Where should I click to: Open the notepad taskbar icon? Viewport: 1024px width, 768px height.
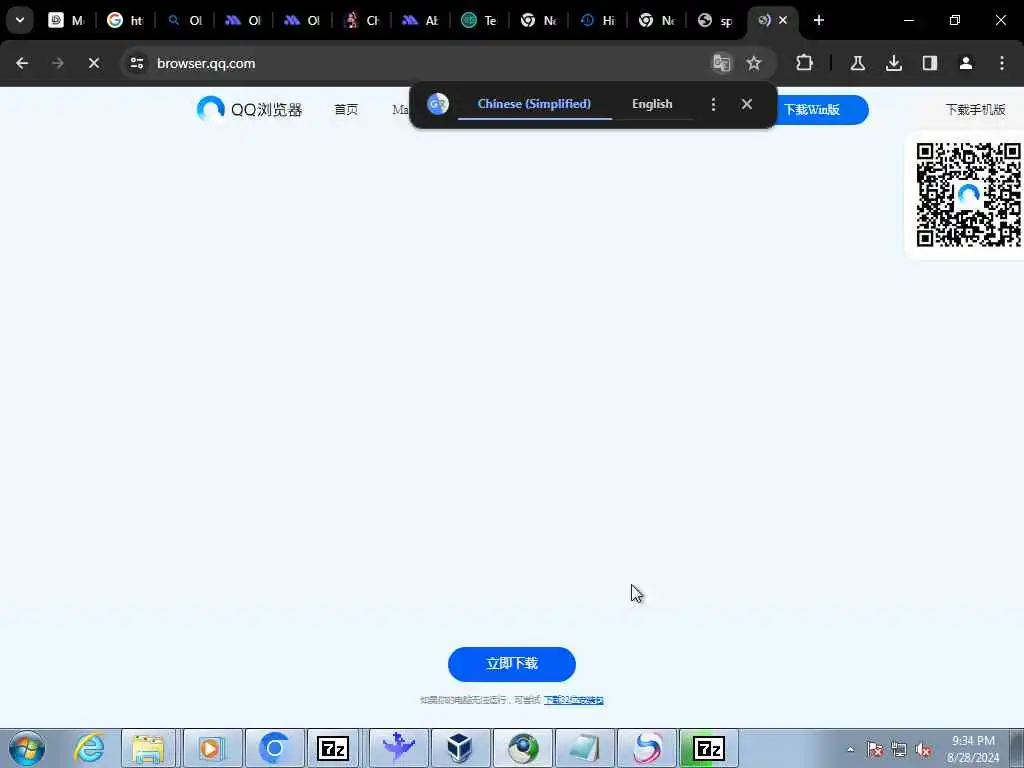click(x=585, y=748)
